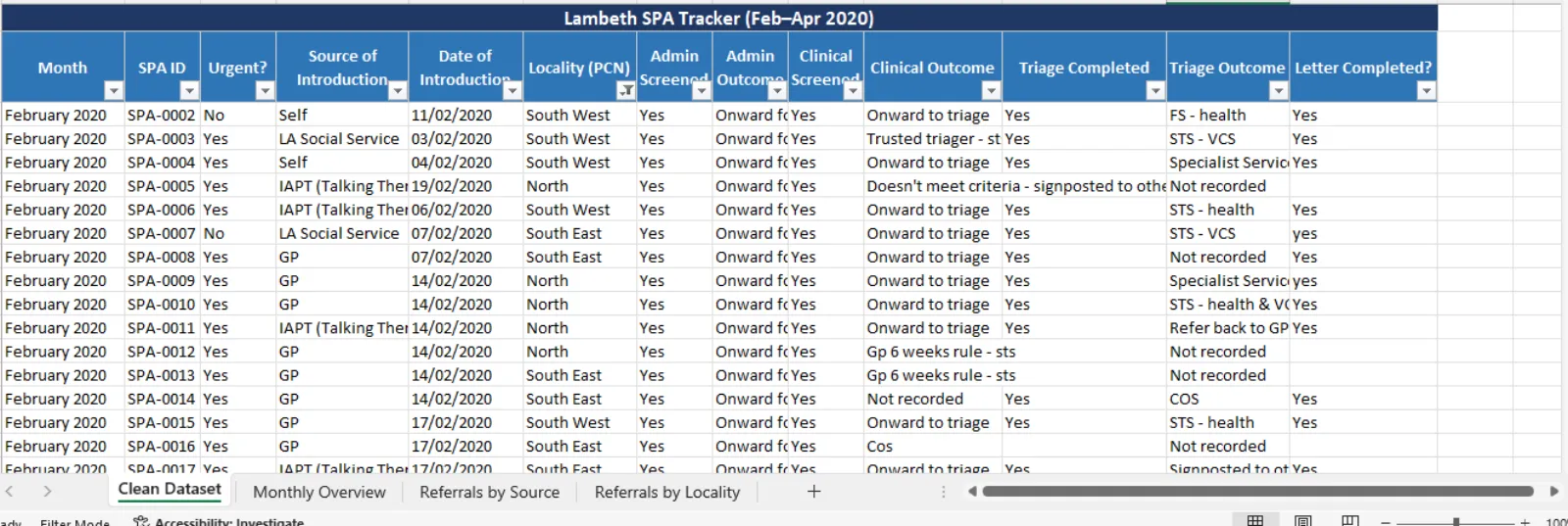Open the SPA ID filter dropdown
The image size is (1568, 526).
pyautogui.click(x=189, y=91)
